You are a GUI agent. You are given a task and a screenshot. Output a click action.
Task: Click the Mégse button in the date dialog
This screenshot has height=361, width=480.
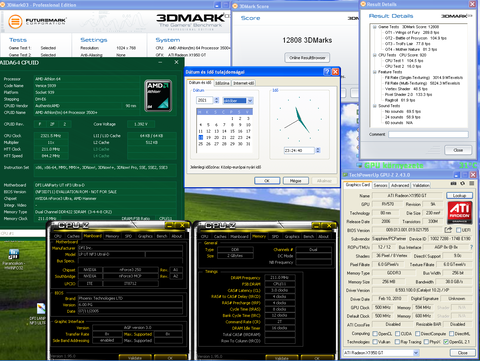295,181
